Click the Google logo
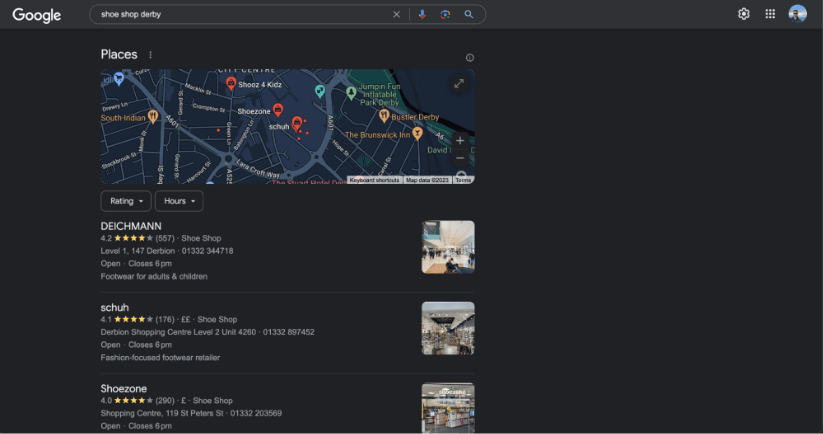This screenshot has width=823, height=434. pos(37,15)
